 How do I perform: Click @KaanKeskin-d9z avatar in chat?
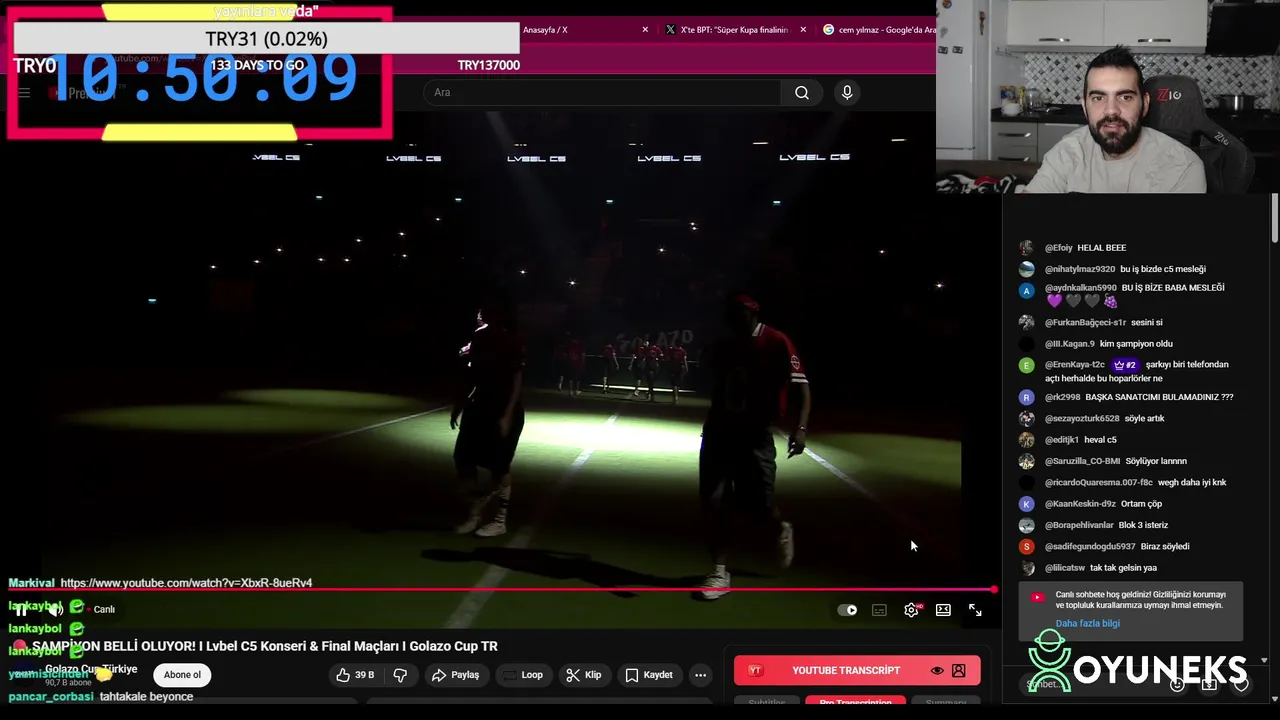pos(1026,505)
